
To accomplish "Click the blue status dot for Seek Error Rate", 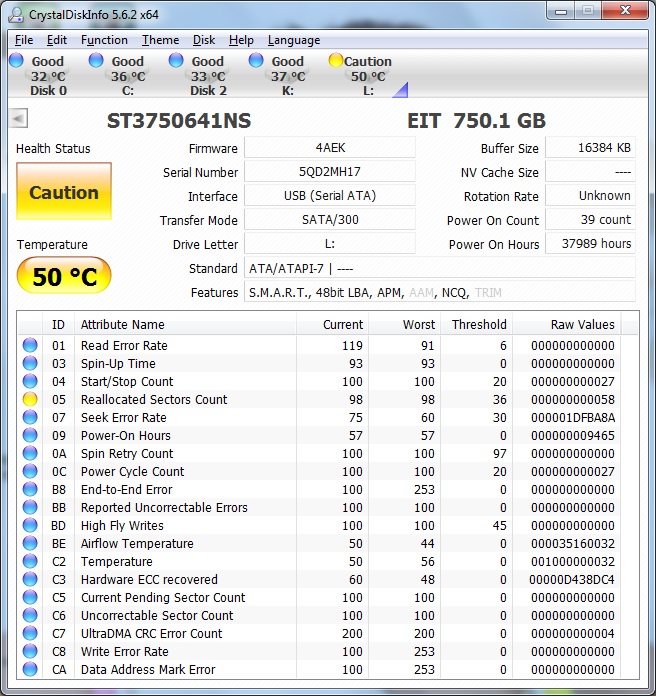I will [30, 417].
